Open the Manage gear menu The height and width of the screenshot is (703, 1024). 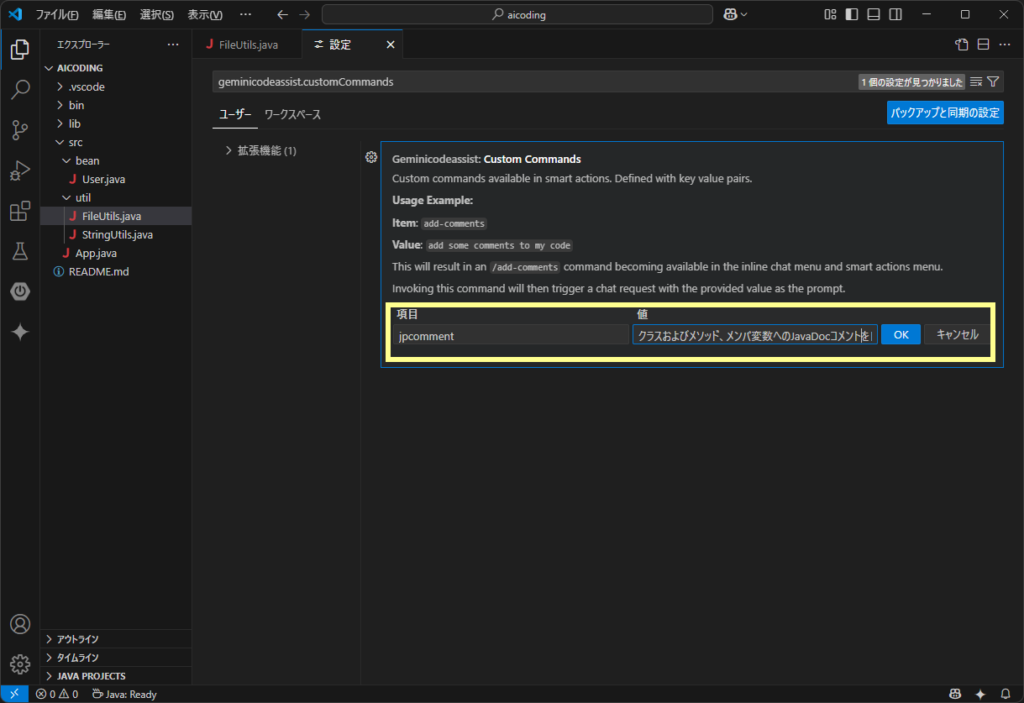click(x=20, y=664)
